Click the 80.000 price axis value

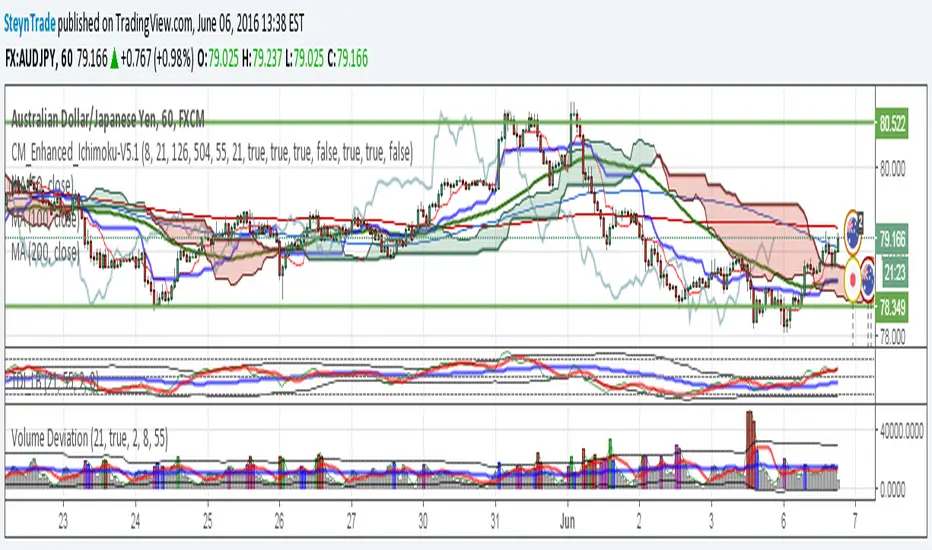[892, 169]
